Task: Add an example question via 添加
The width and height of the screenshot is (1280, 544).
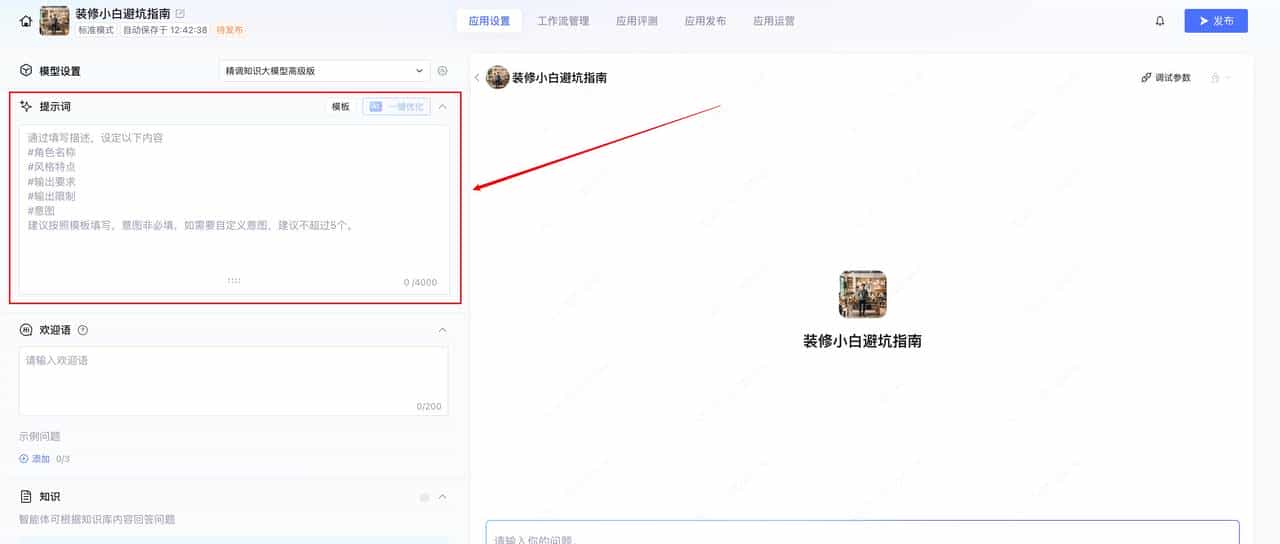Action: (x=35, y=459)
